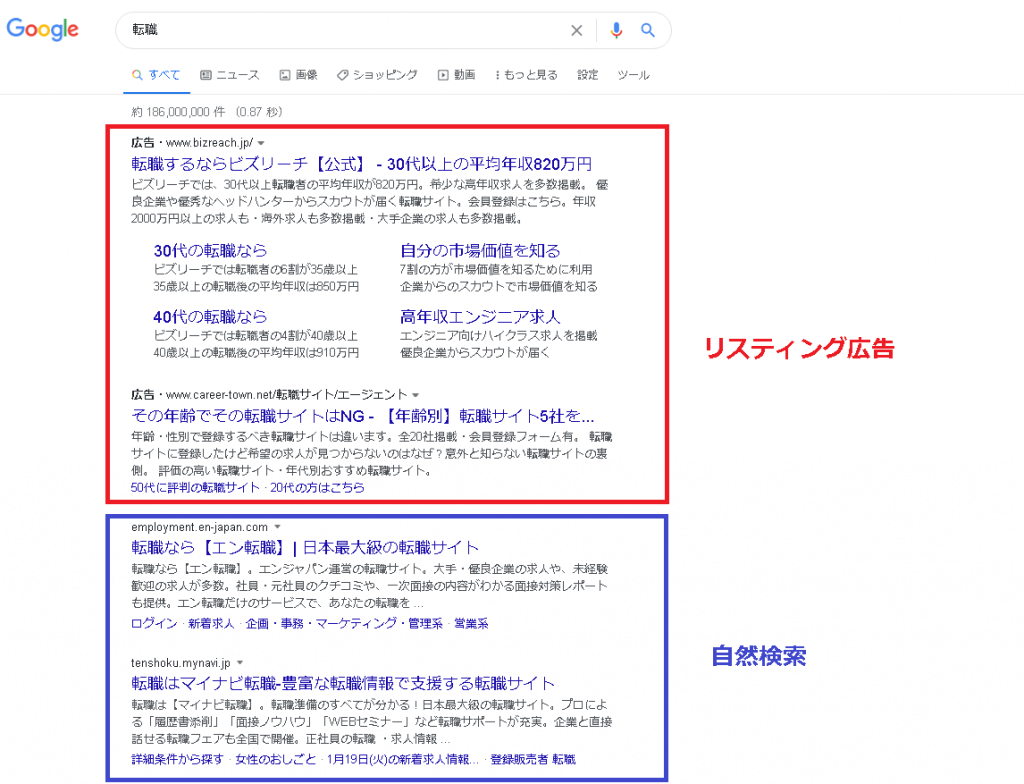Follow 1月19日(火)の新着求人情報 sitelink
Viewport: 1024px width, 784px height.
point(403,759)
